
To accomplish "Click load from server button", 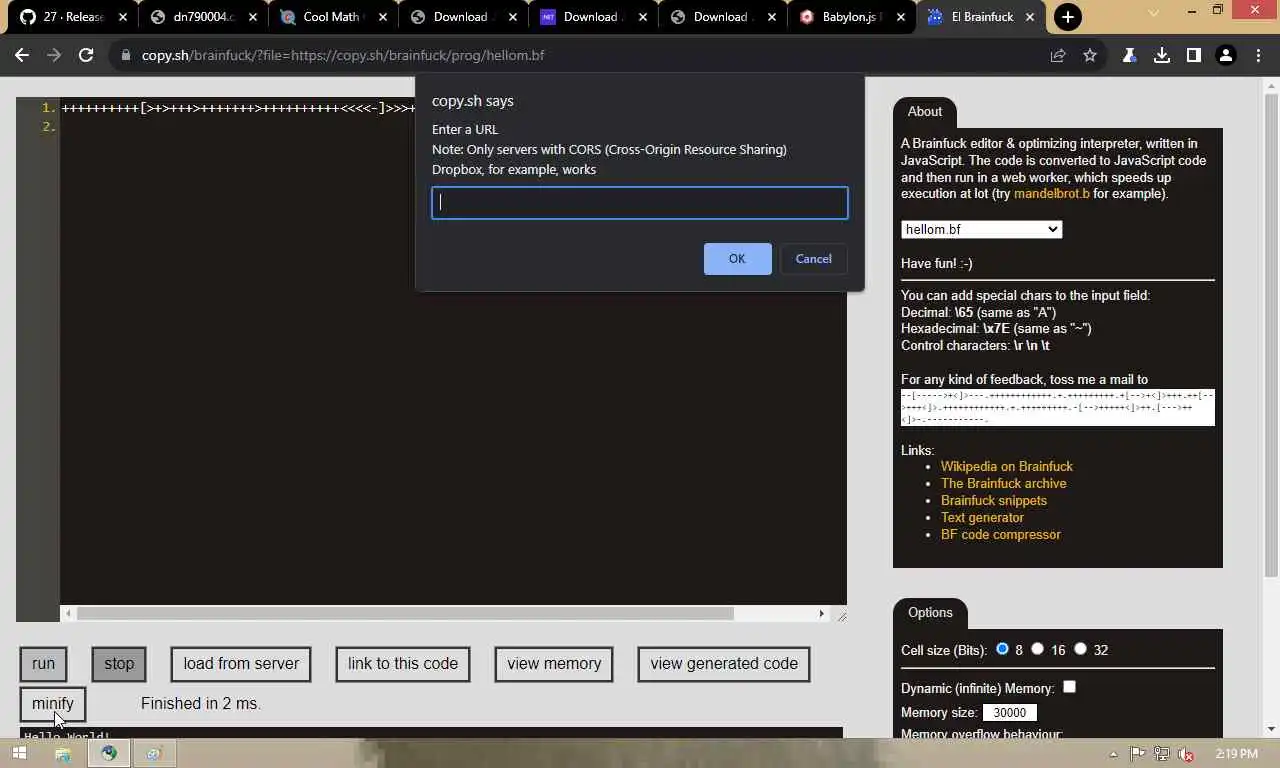I will point(241,664).
